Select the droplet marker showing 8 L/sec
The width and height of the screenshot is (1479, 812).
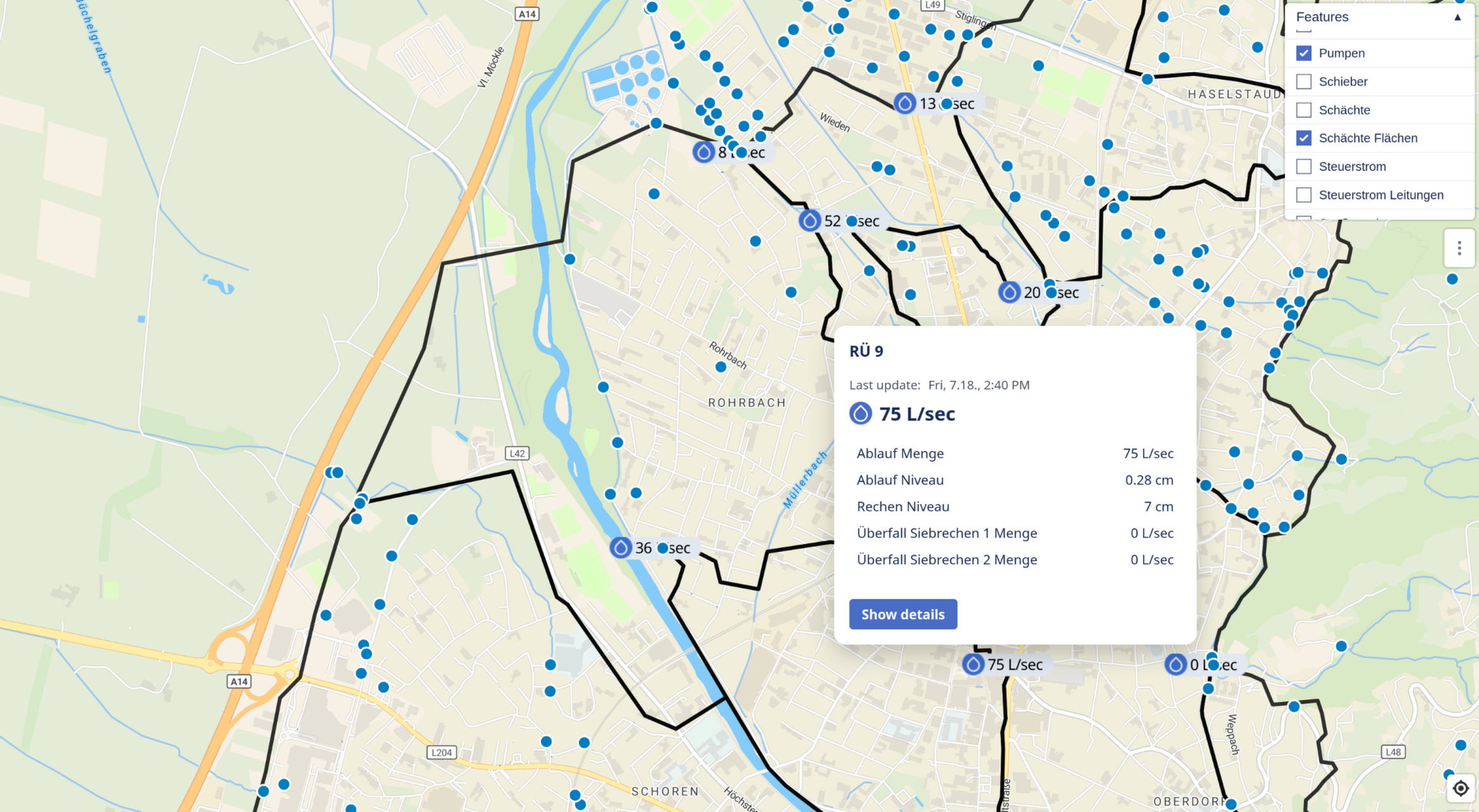[703, 152]
